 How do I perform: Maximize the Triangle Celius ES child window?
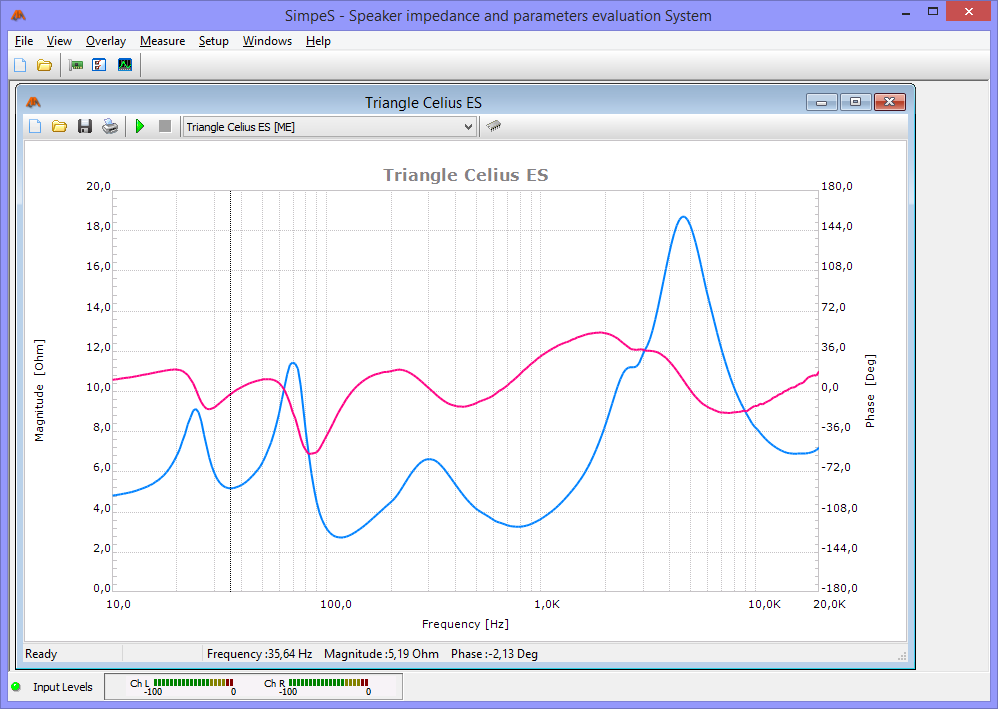(855, 102)
